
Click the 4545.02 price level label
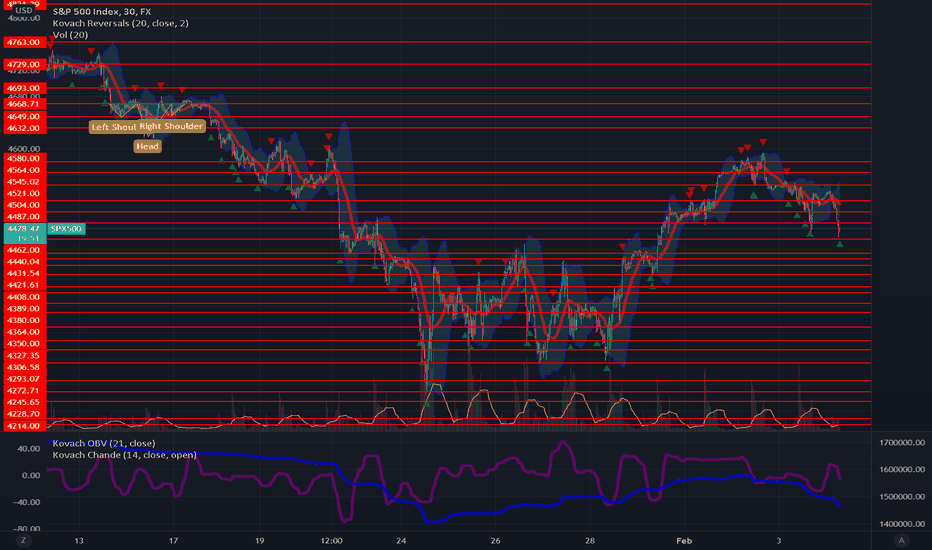pos(24,182)
